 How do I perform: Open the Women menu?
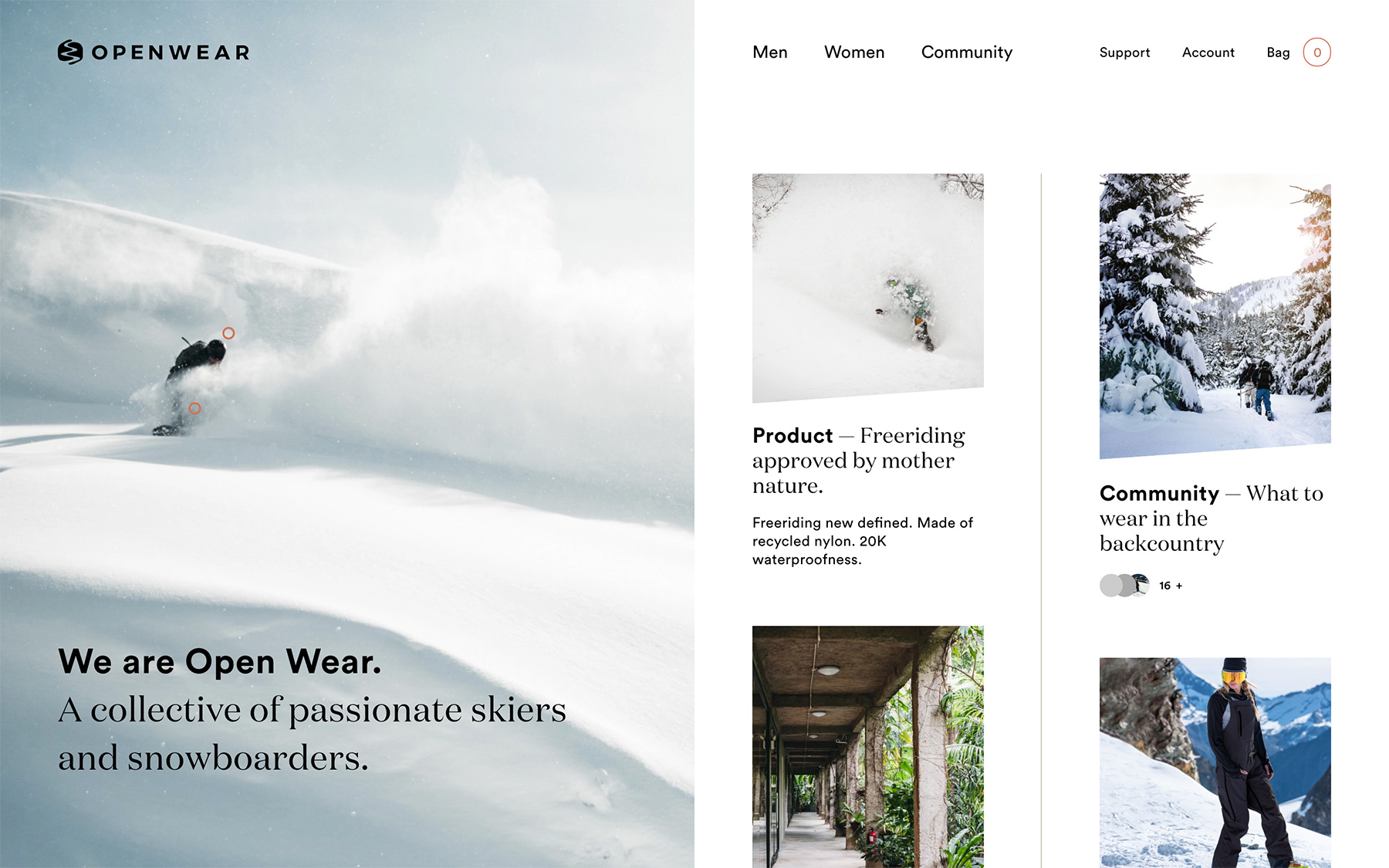pyautogui.click(x=854, y=52)
